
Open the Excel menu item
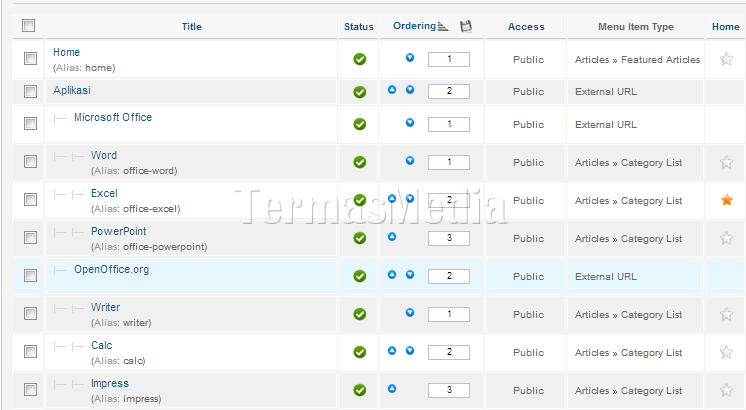coord(104,193)
